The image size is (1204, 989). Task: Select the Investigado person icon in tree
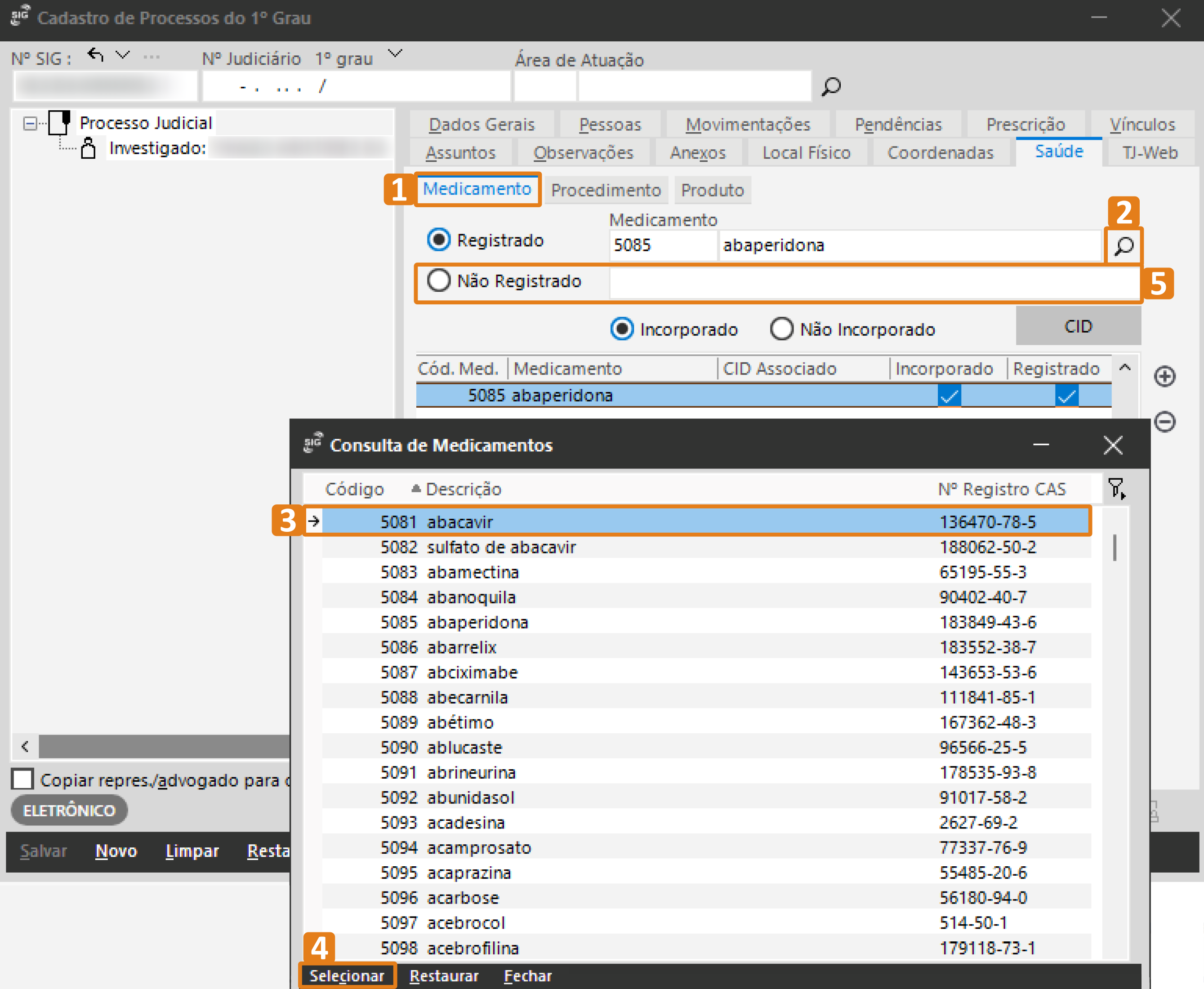pyautogui.click(x=88, y=148)
